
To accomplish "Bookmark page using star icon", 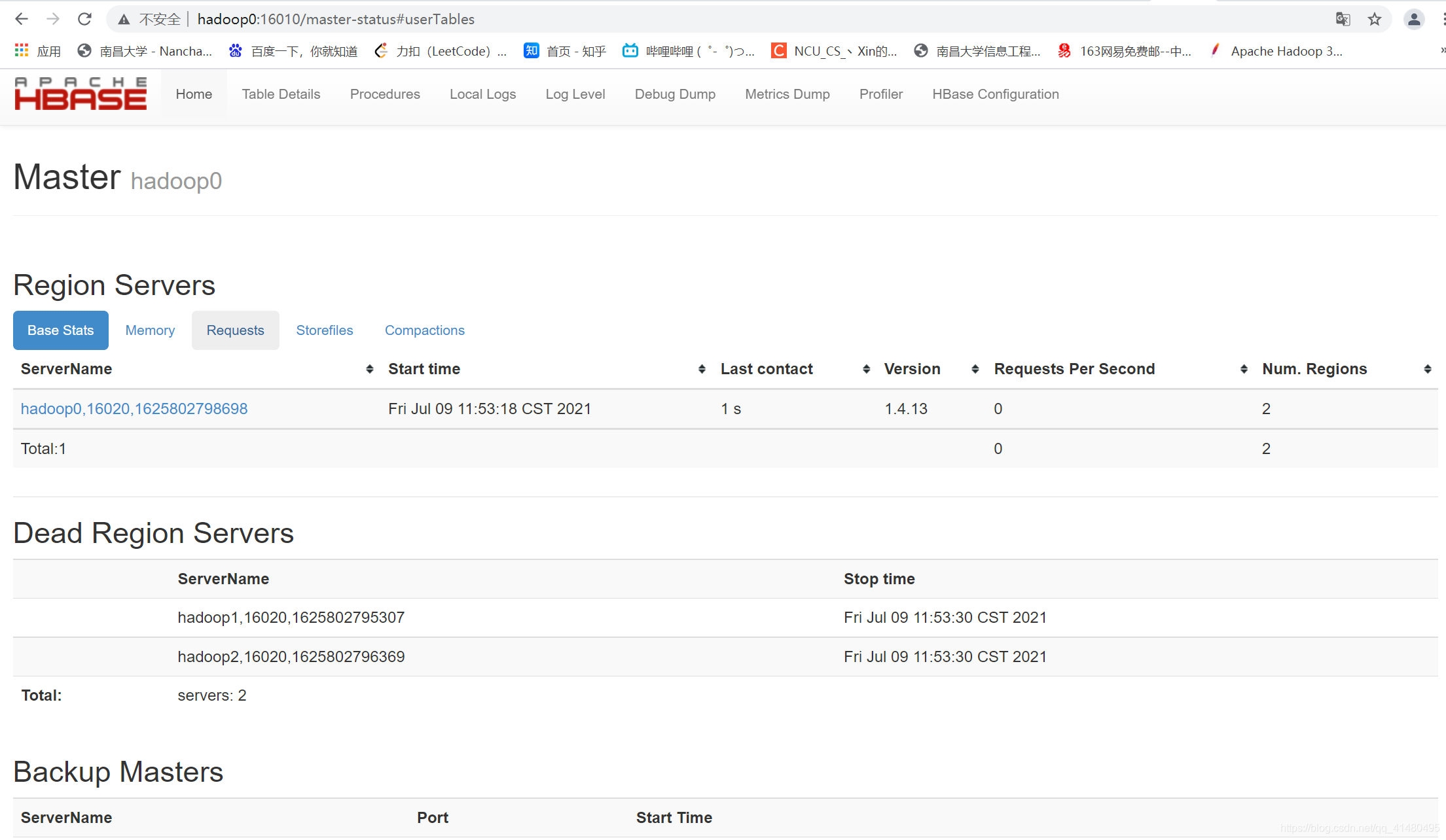I will click(1374, 19).
